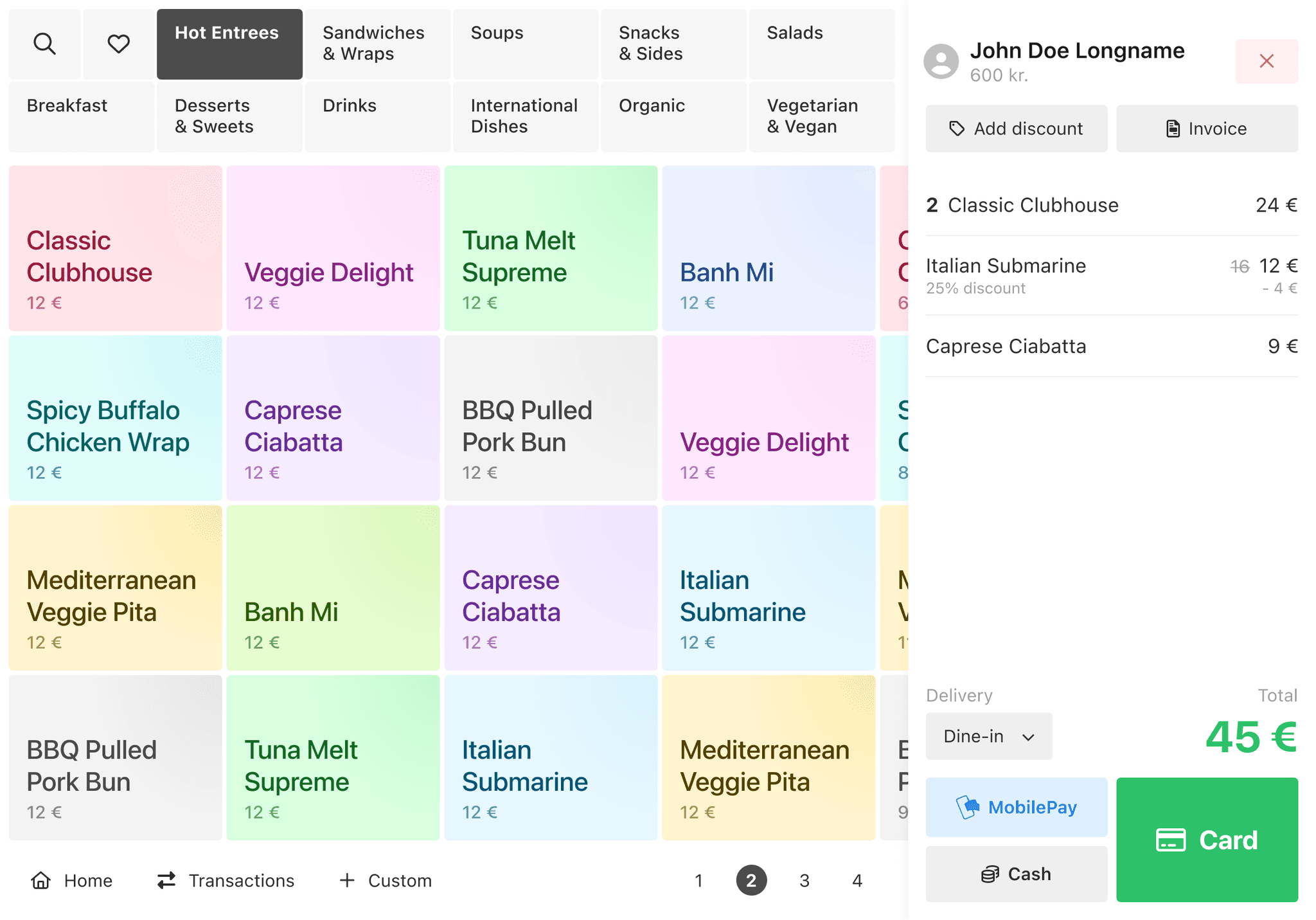Remove customer with the red X

coord(1266,61)
